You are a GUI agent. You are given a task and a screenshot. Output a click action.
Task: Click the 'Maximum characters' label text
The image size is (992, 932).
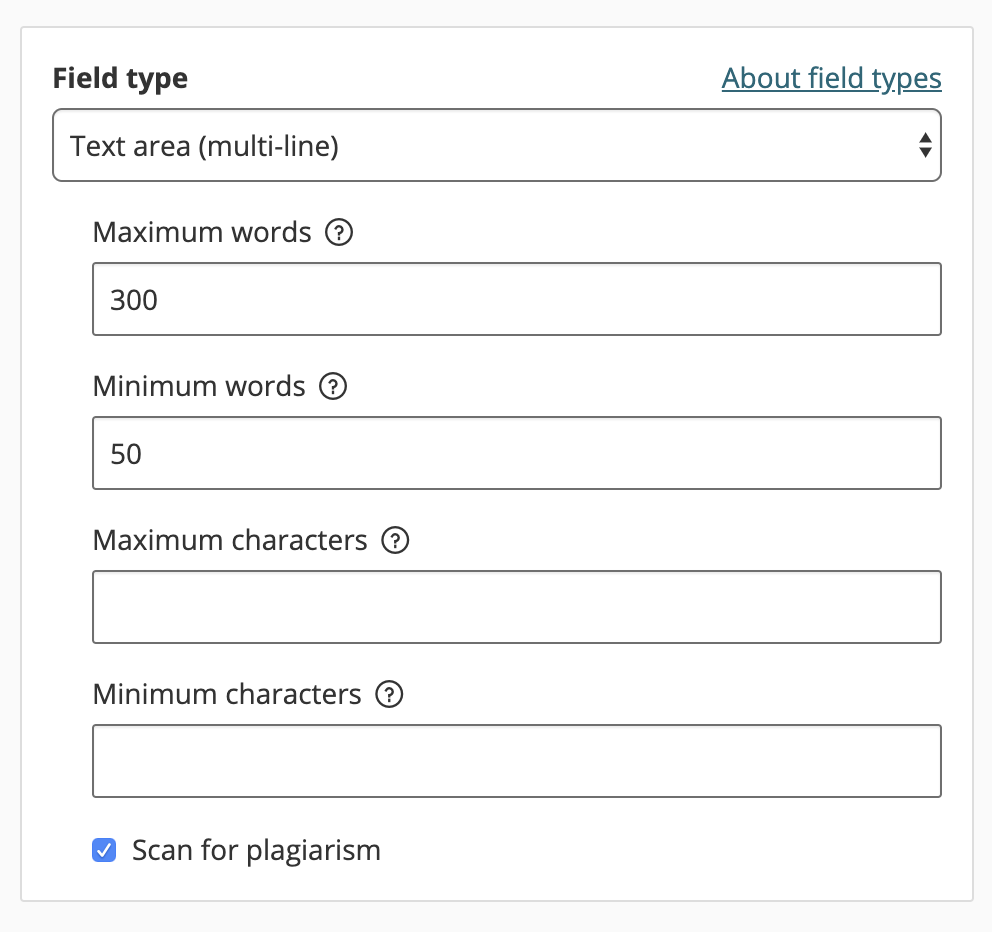click(x=230, y=541)
